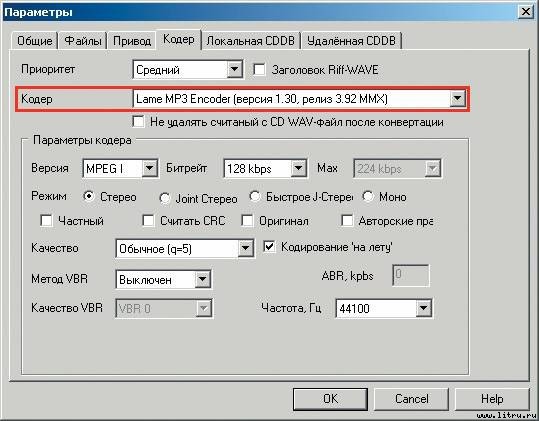Open the Файлы tab
Screen dimensions: 539x421
(x=83, y=41)
